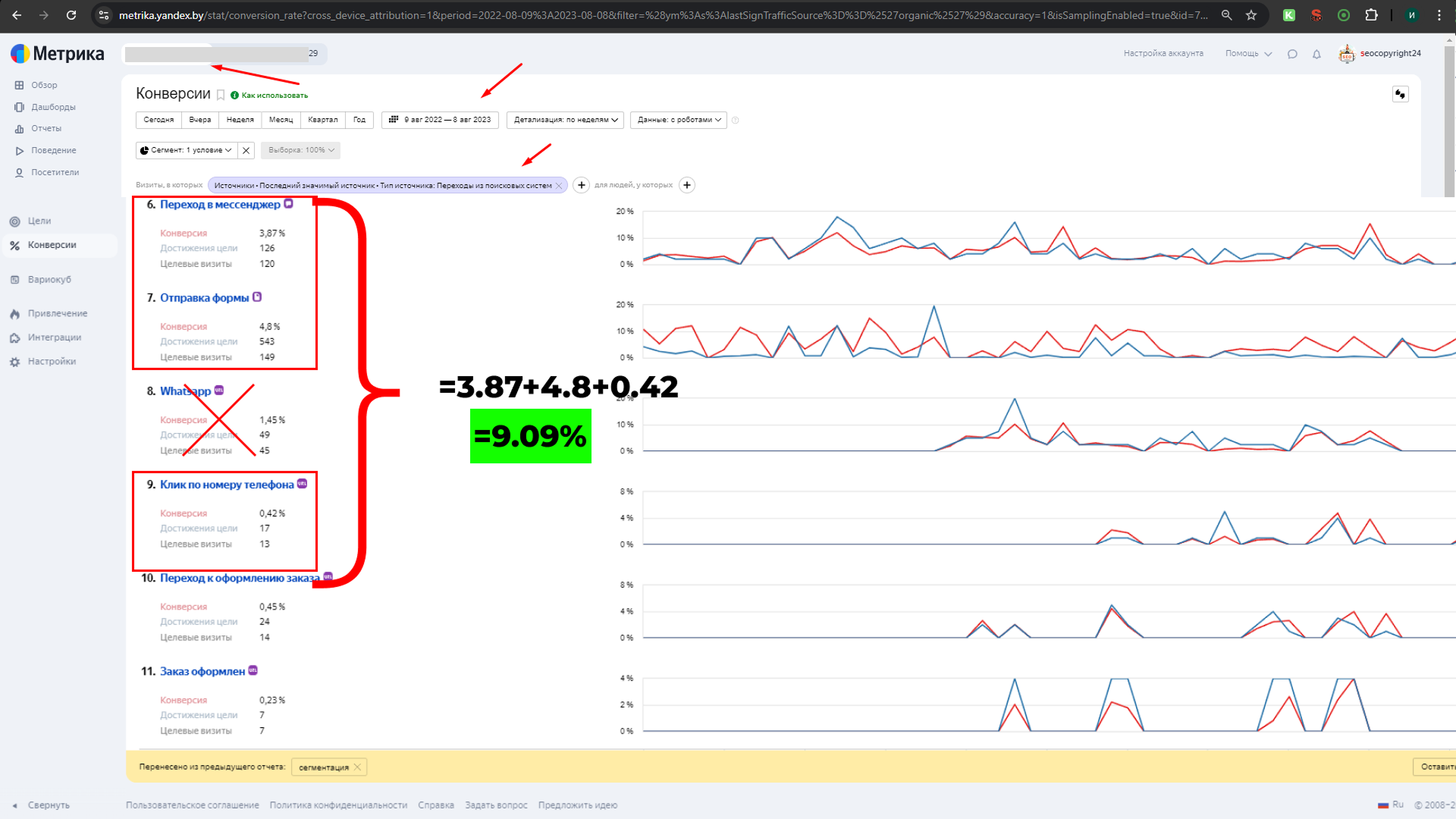Open Данные: с роботами dropdown
The height and width of the screenshot is (819, 1456).
tap(678, 120)
